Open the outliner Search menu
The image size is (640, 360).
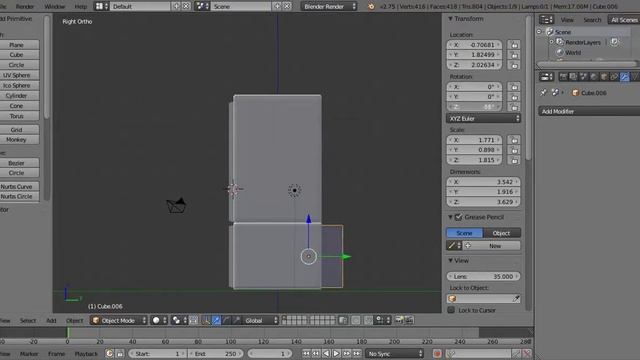592,20
